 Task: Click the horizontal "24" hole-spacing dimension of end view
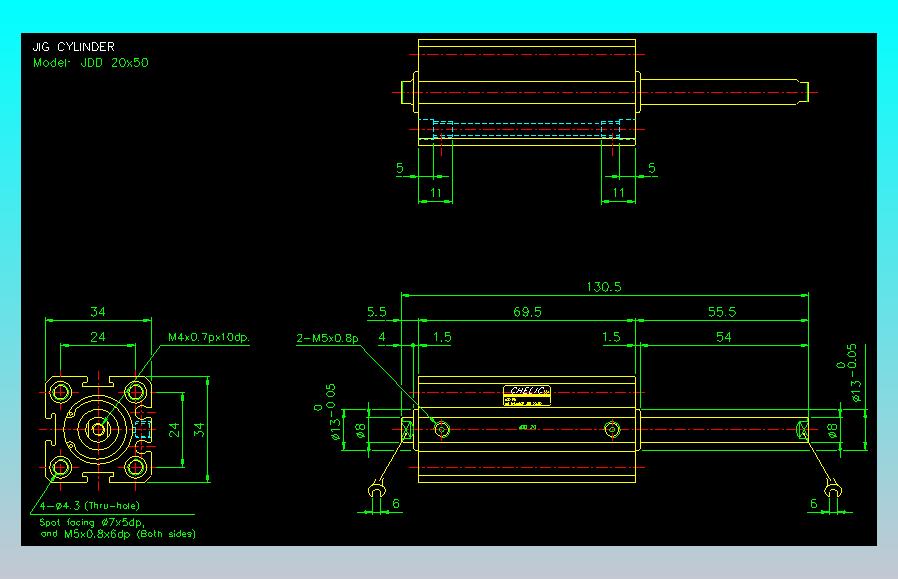(98, 337)
